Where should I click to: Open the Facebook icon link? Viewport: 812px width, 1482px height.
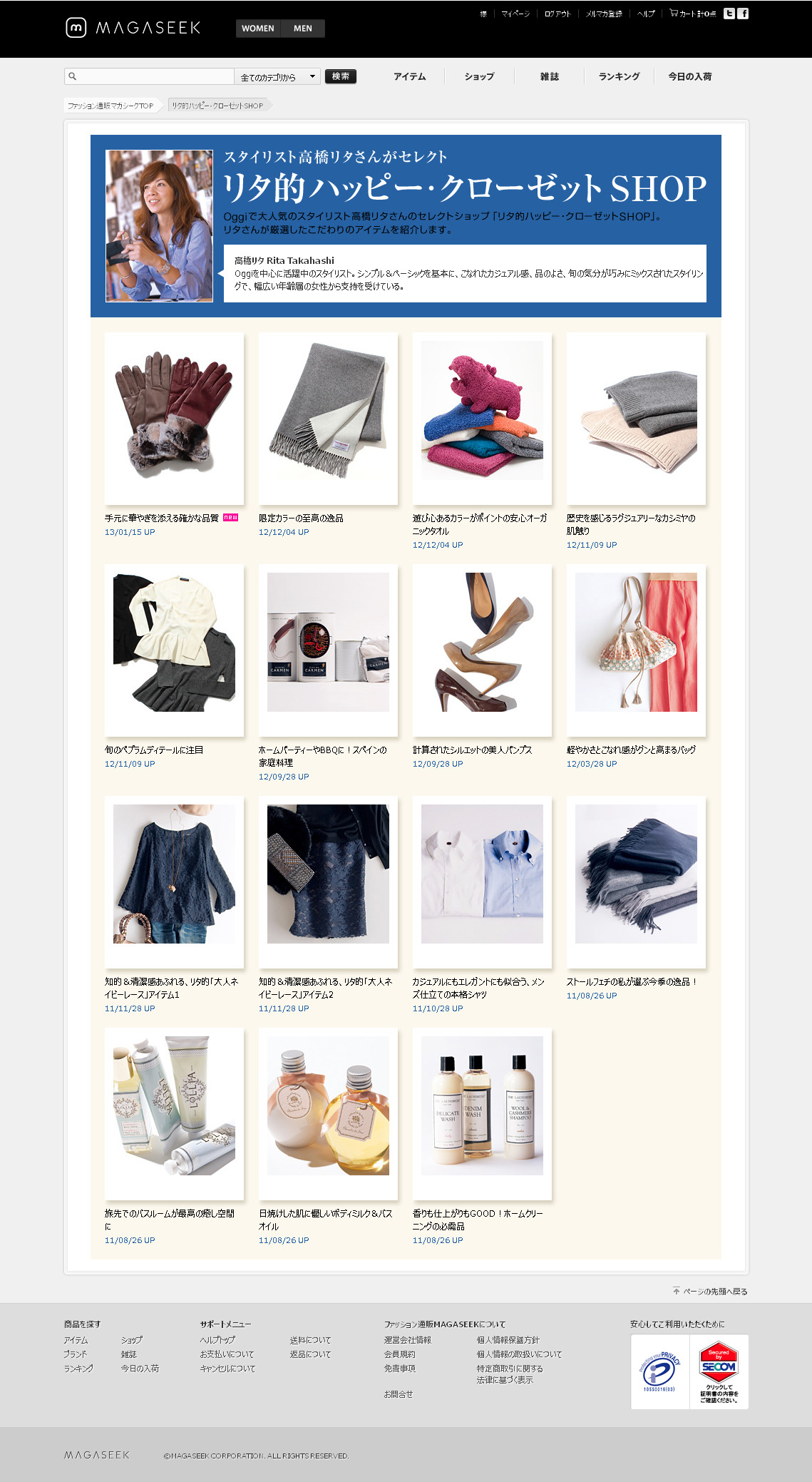[743, 14]
